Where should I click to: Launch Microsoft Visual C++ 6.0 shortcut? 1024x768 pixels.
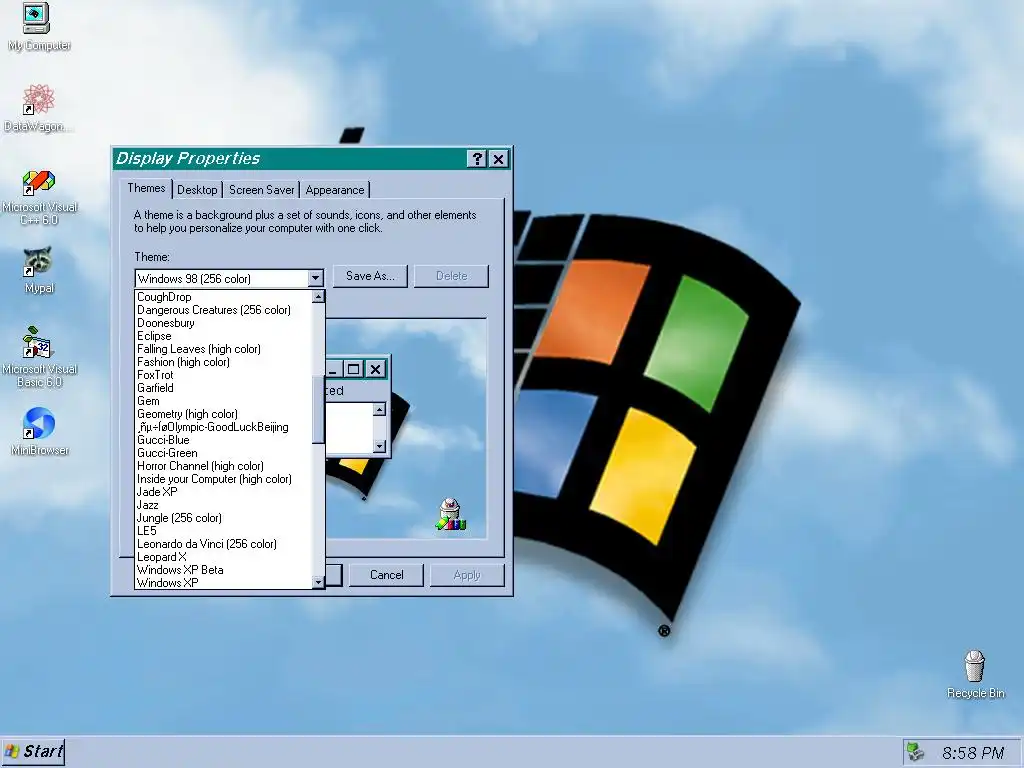click(x=39, y=196)
